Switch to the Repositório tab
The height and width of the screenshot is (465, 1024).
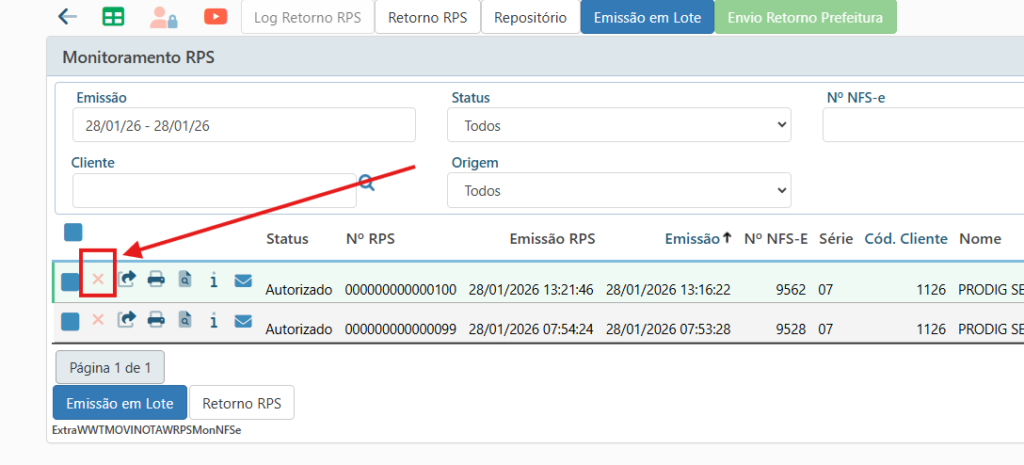click(x=530, y=18)
